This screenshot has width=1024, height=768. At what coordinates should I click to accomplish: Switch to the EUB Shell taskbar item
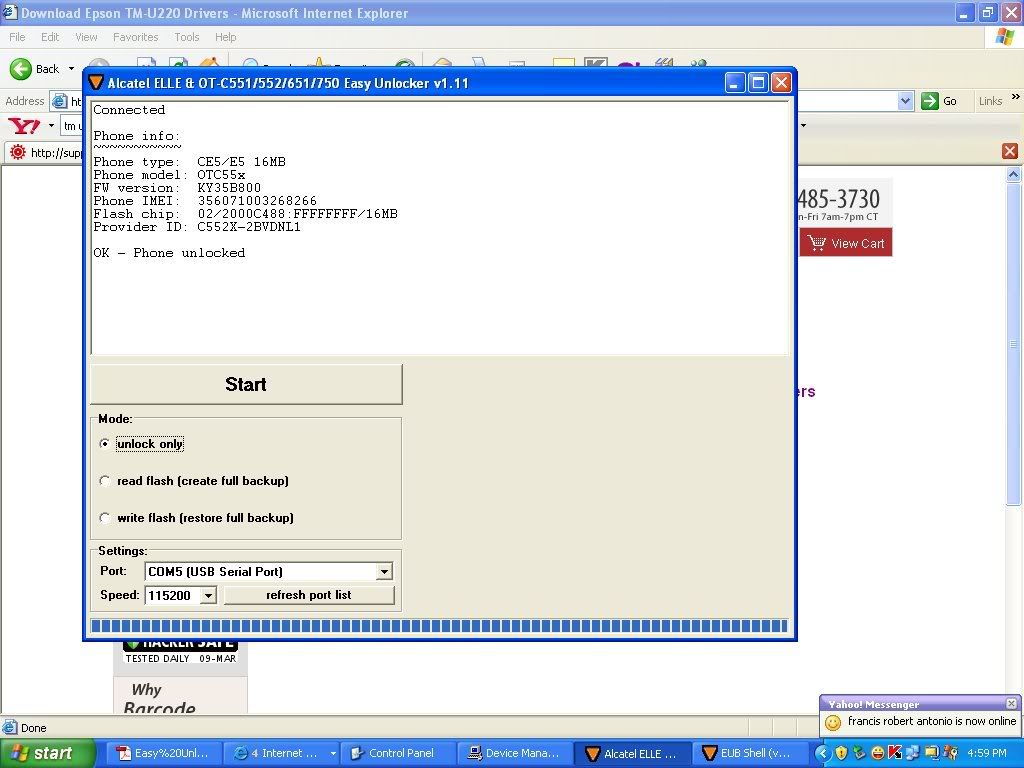point(748,753)
